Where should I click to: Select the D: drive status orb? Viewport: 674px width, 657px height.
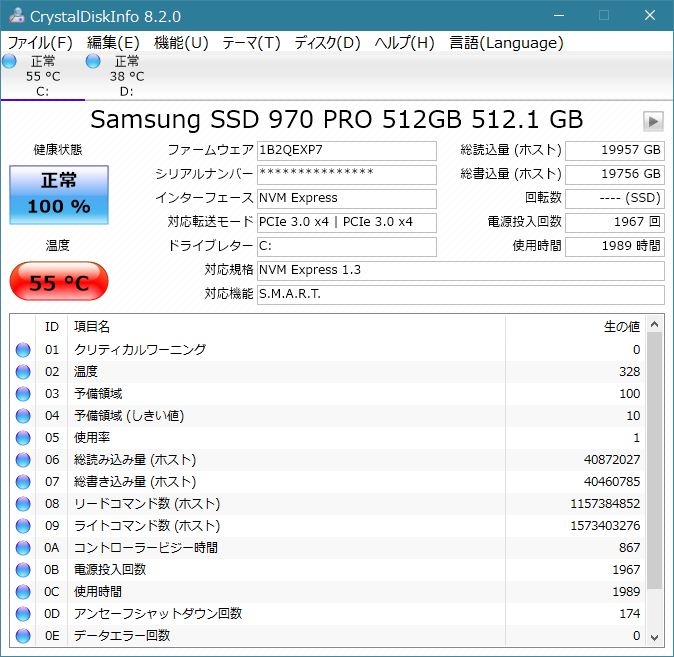coord(93,62)
